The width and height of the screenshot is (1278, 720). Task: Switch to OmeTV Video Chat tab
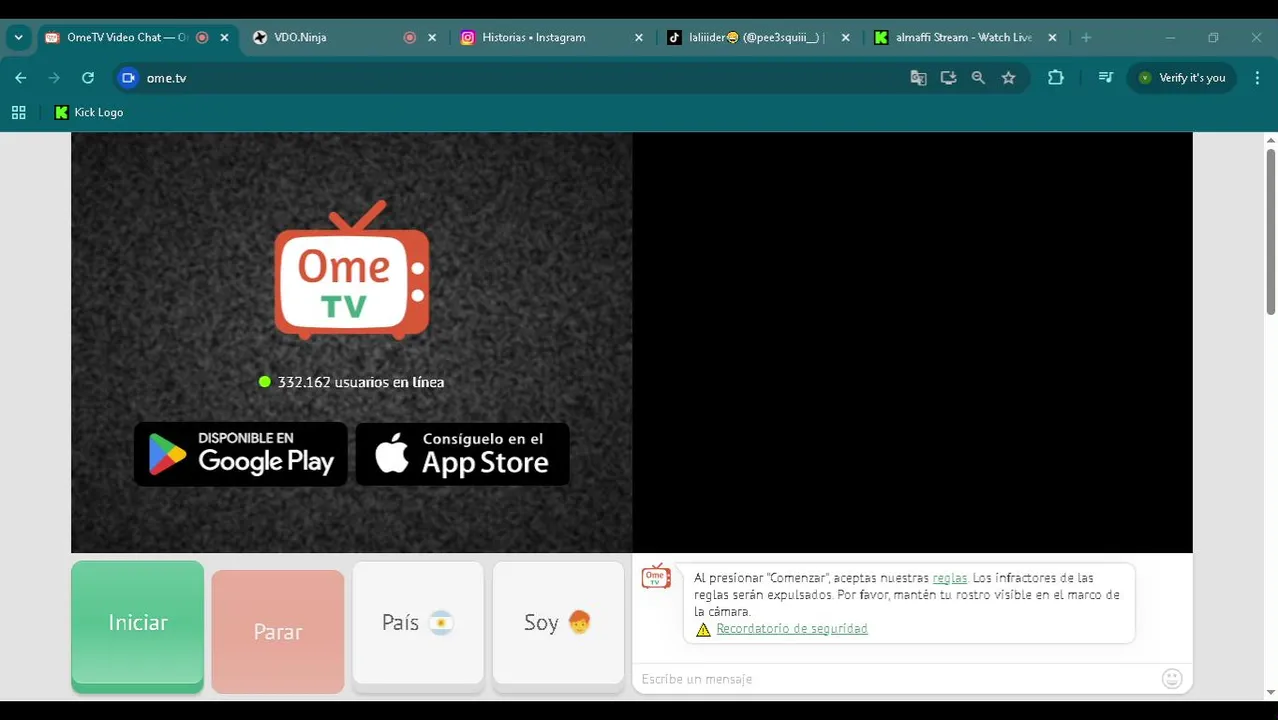click(137, 37)
